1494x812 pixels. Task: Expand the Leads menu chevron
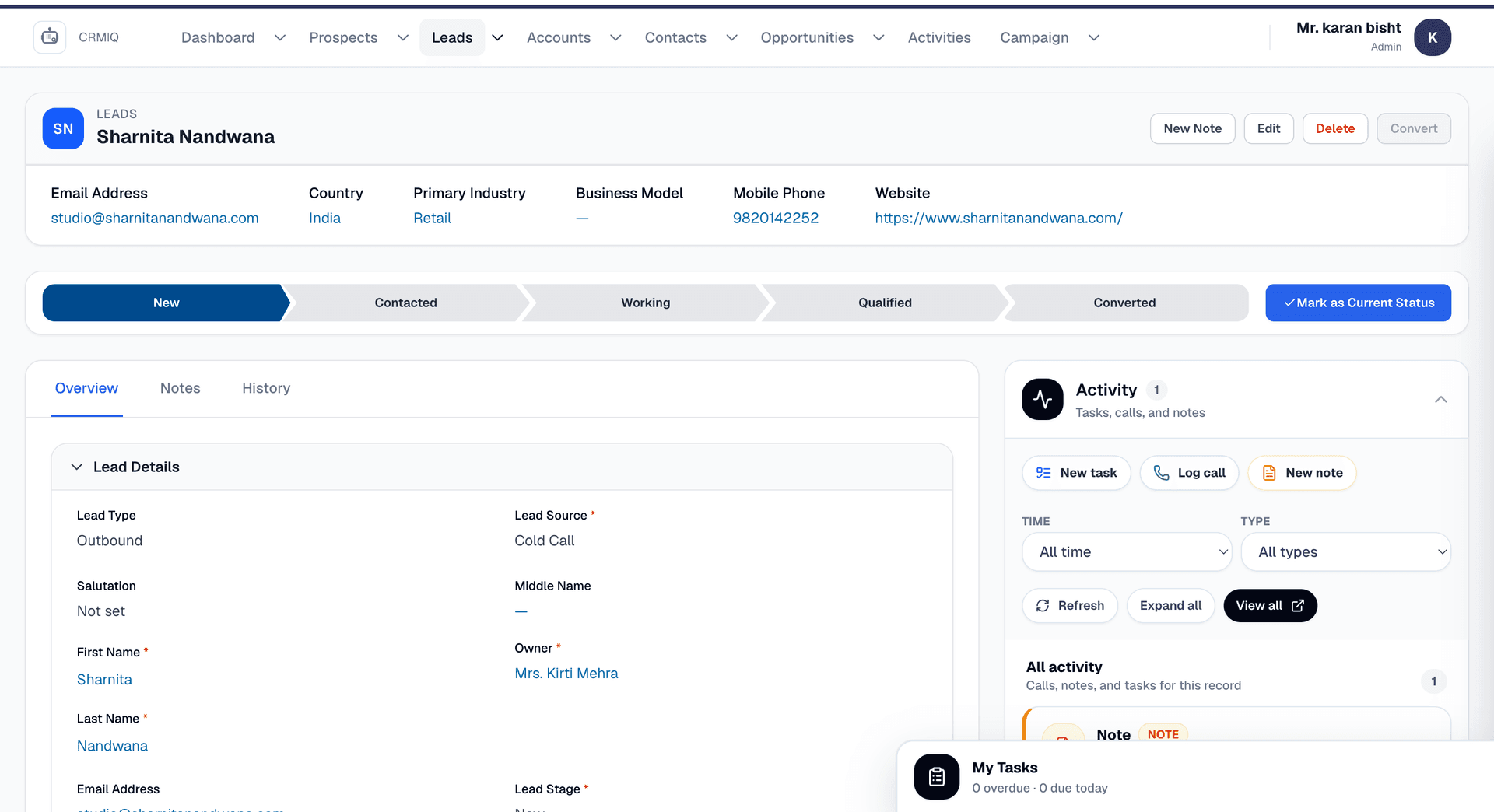(497, 37)
